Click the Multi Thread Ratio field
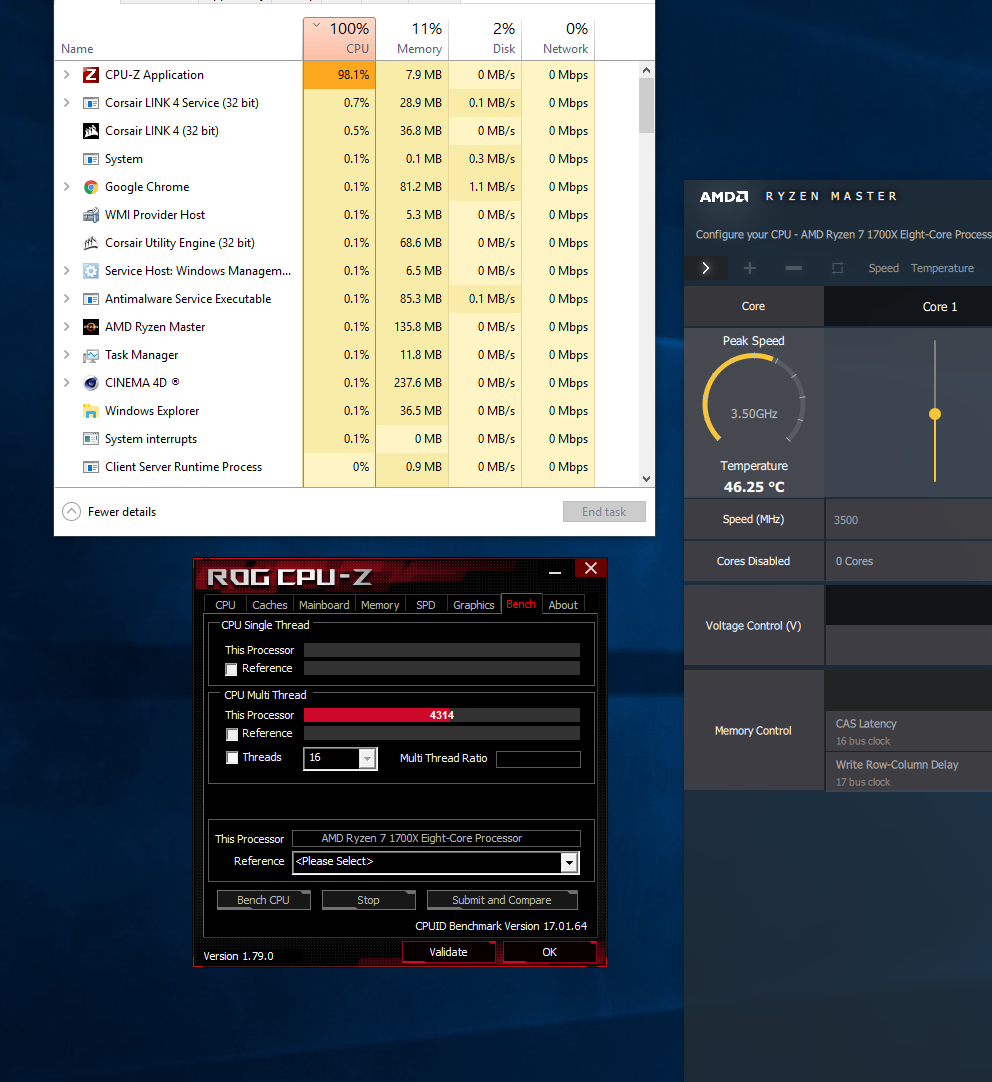This screenshot has height=1082, width=992. tap(538, 759)
